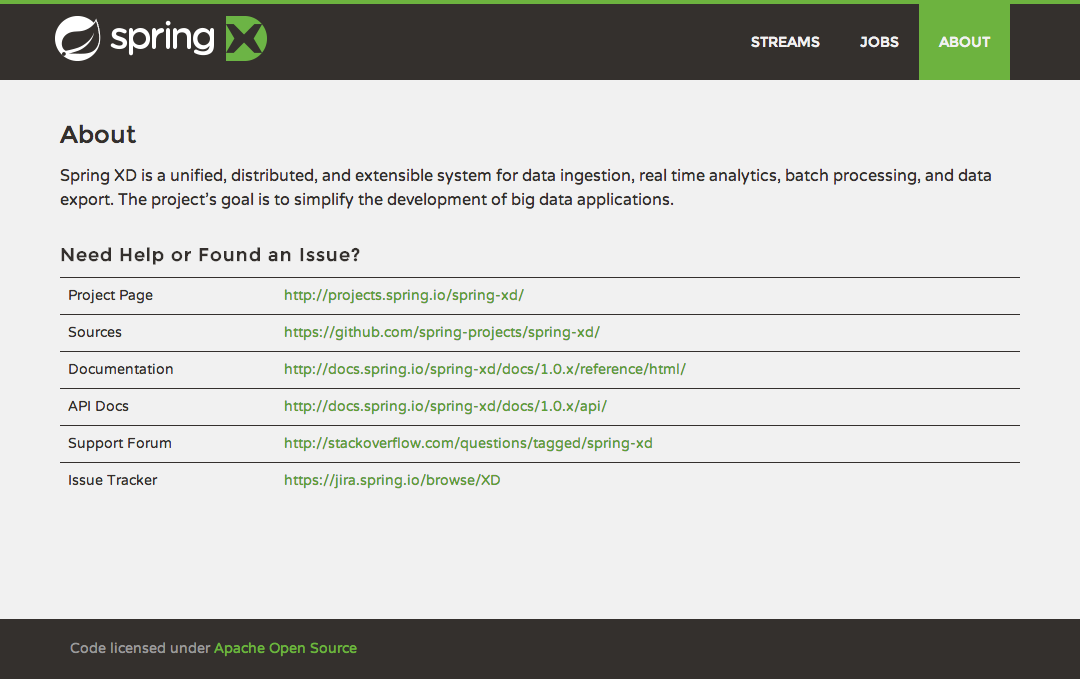Click the "API Docs" row label
1080x679 pixels.
pos(98,406)
